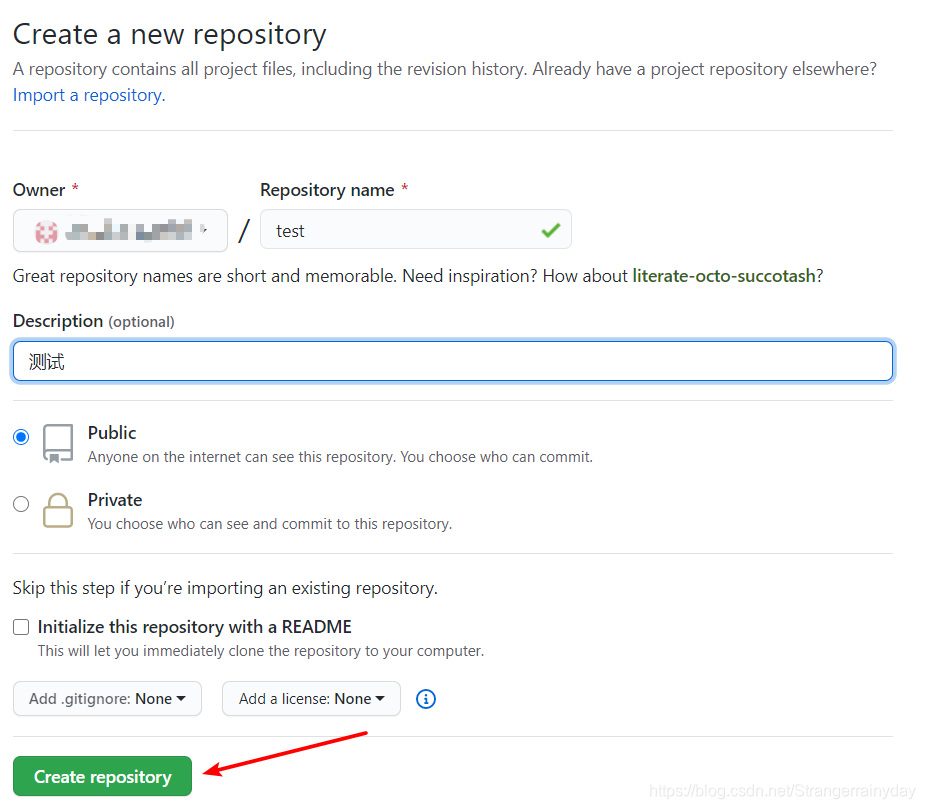Select the Private radio button
The height and width of the screenshot is (809, 925).
point(21,504)
